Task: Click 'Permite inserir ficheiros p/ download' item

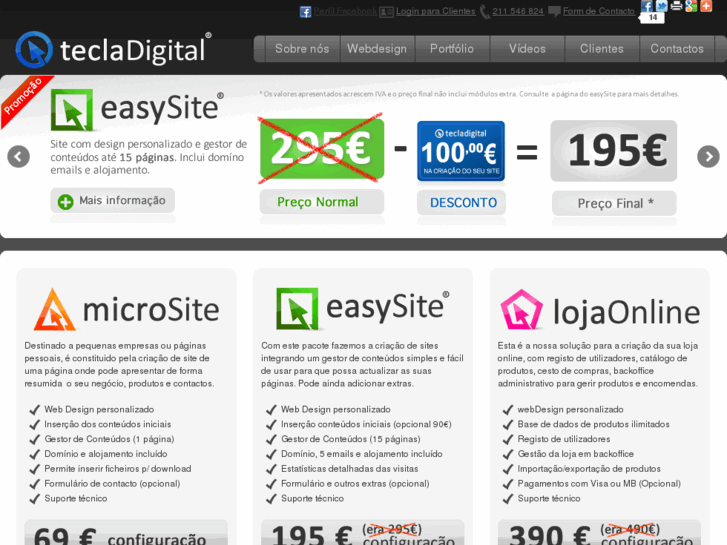Action: 117,468
